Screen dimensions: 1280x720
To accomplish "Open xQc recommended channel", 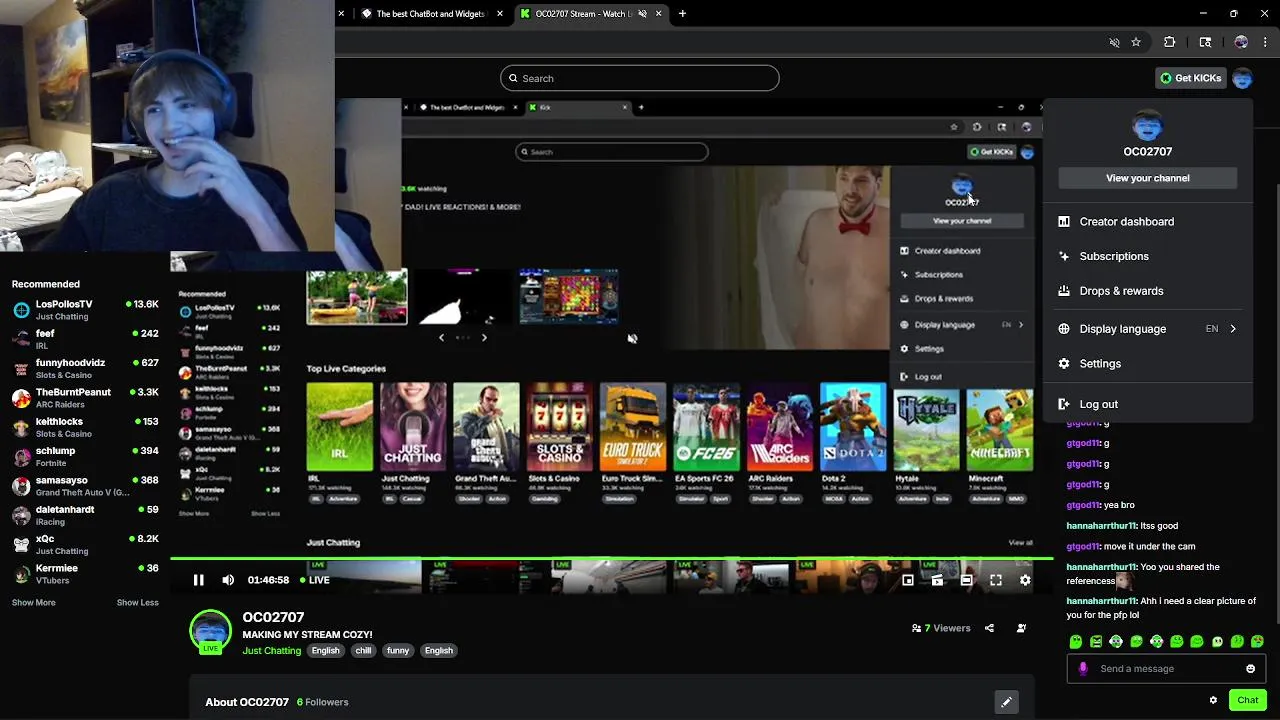I will [85, 544].
